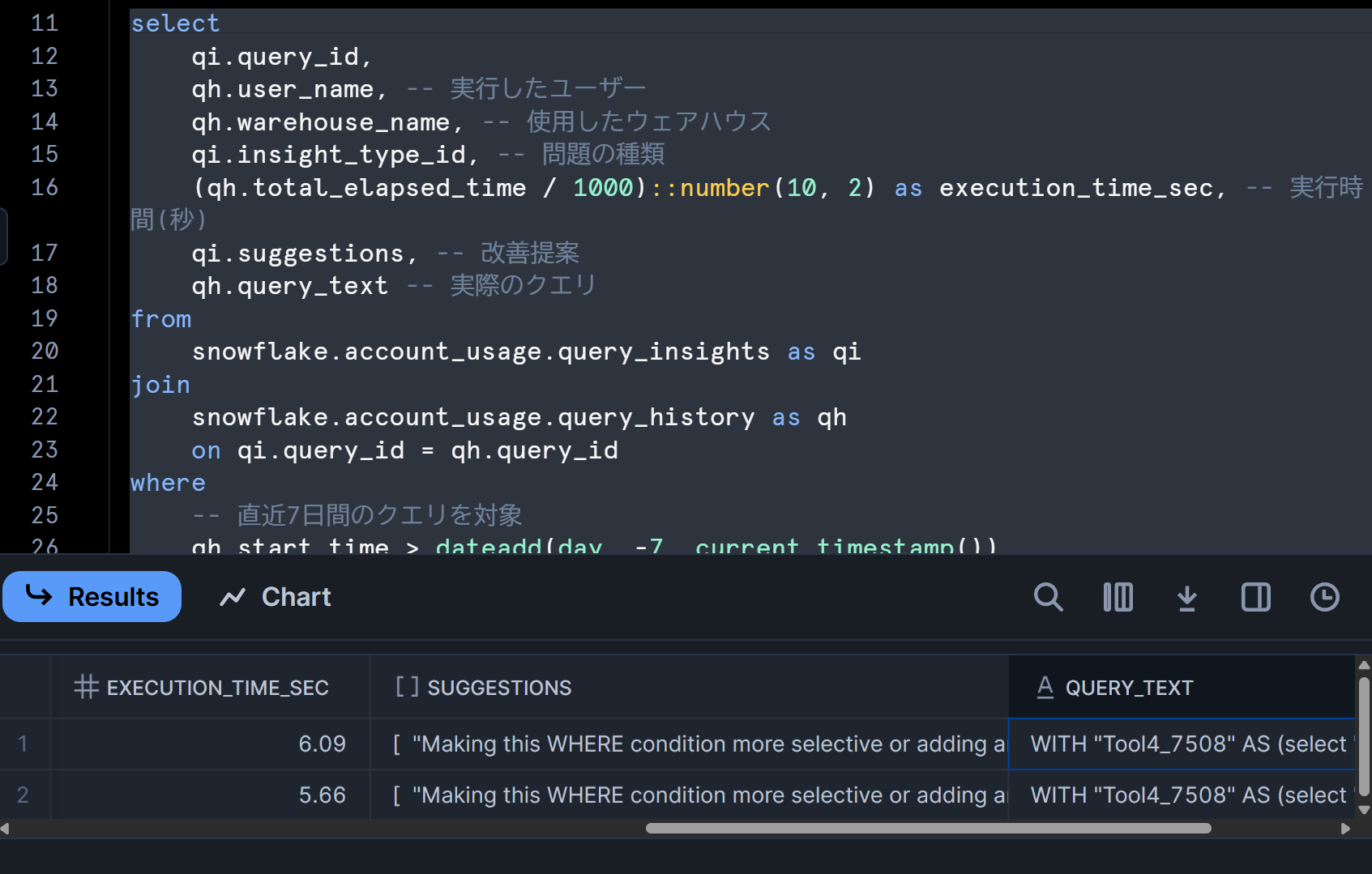Click 'snowflake.account_usage.query_history' on line 22
The height and width of the screenshot is (874, 1372).
tap(473, 417)
